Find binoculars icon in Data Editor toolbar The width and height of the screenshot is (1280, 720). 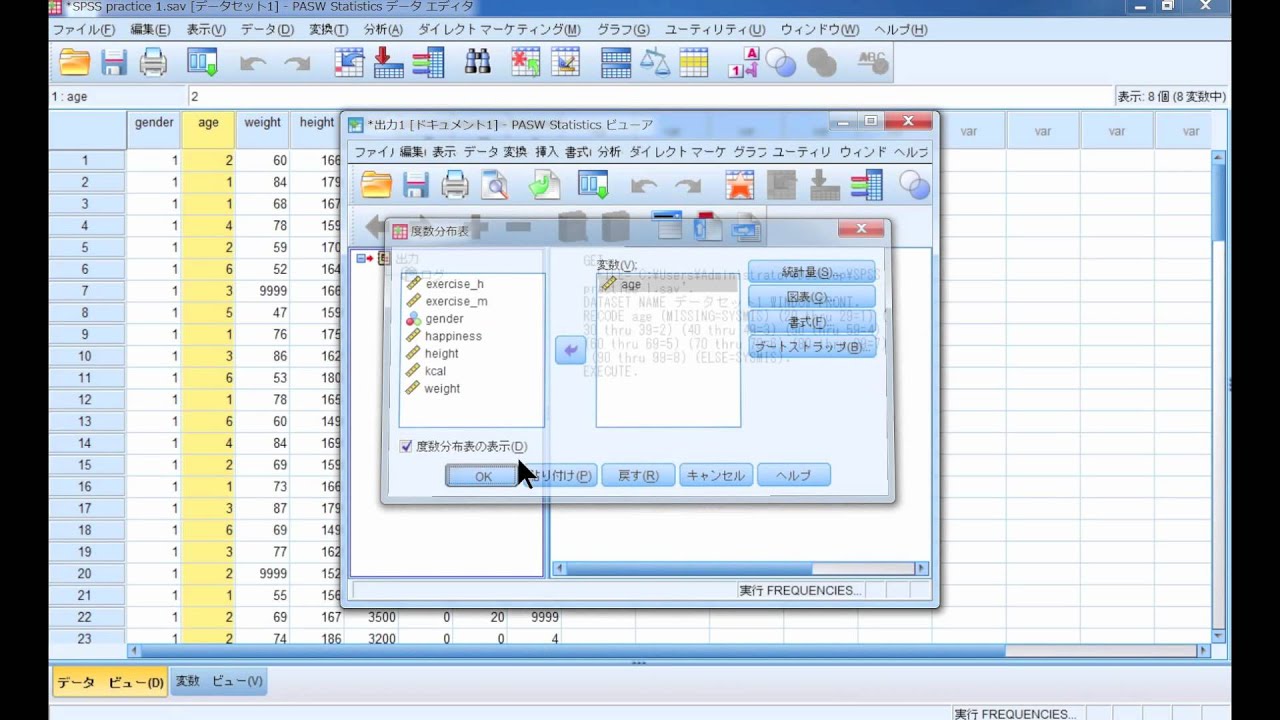(x=478, y=63)
